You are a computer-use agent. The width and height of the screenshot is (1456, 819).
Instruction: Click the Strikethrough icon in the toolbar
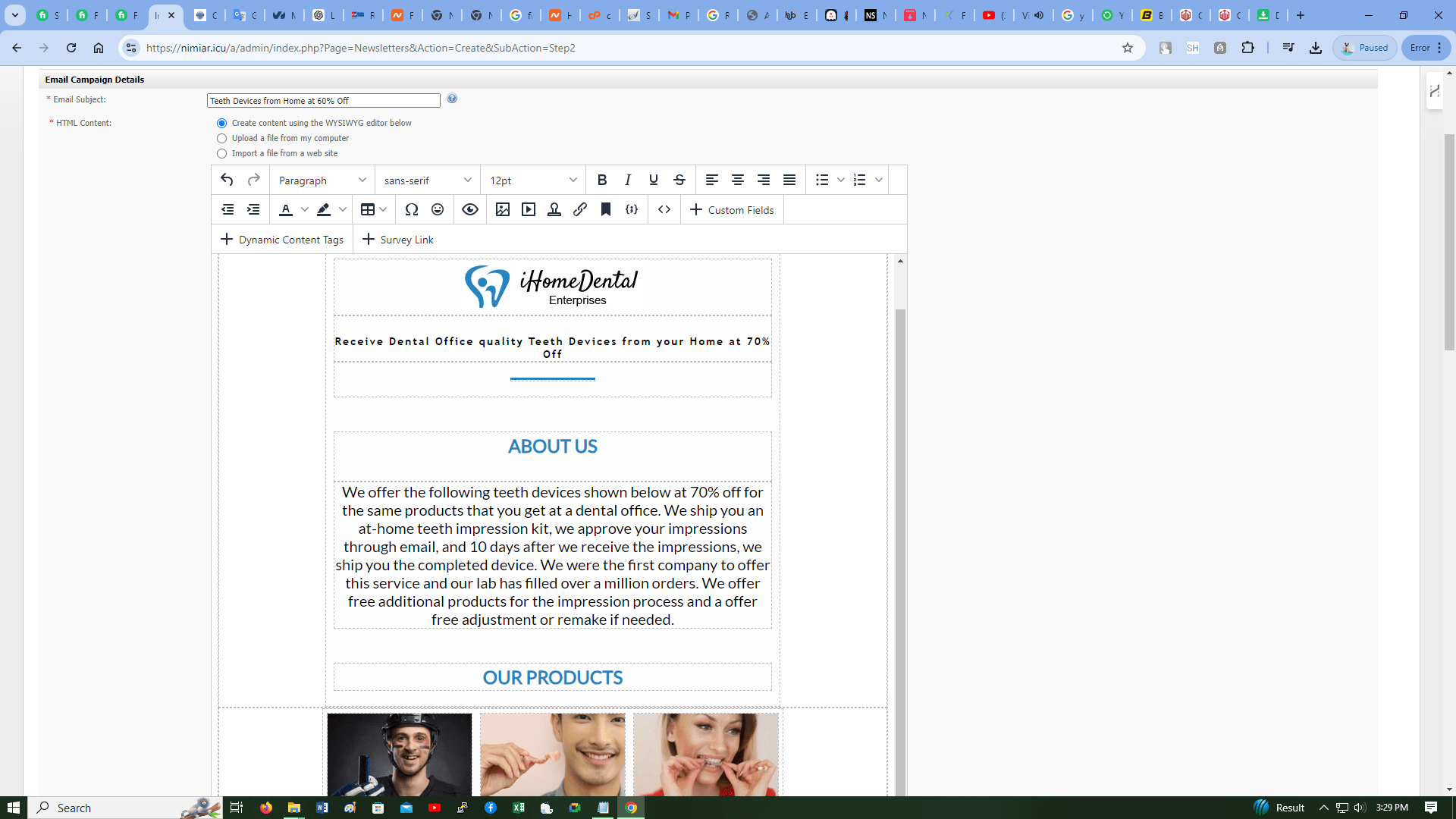point(679,180)
